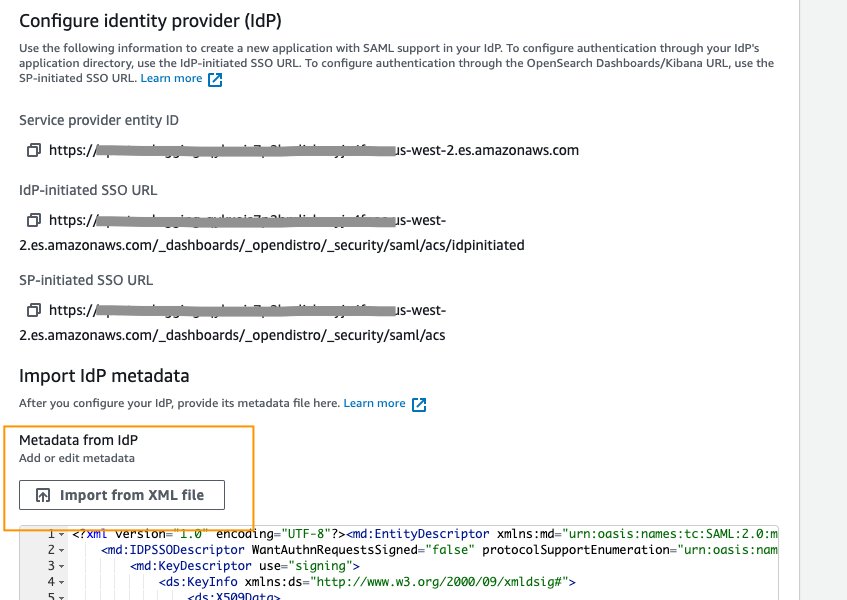
Task: Click external link icon under Configure identity provider
Action: pyautogui.click(x=215, y=79)
